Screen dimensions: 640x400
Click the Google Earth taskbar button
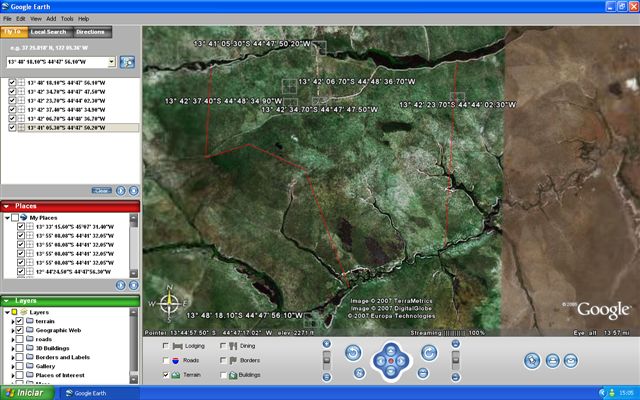coord(98,393)
